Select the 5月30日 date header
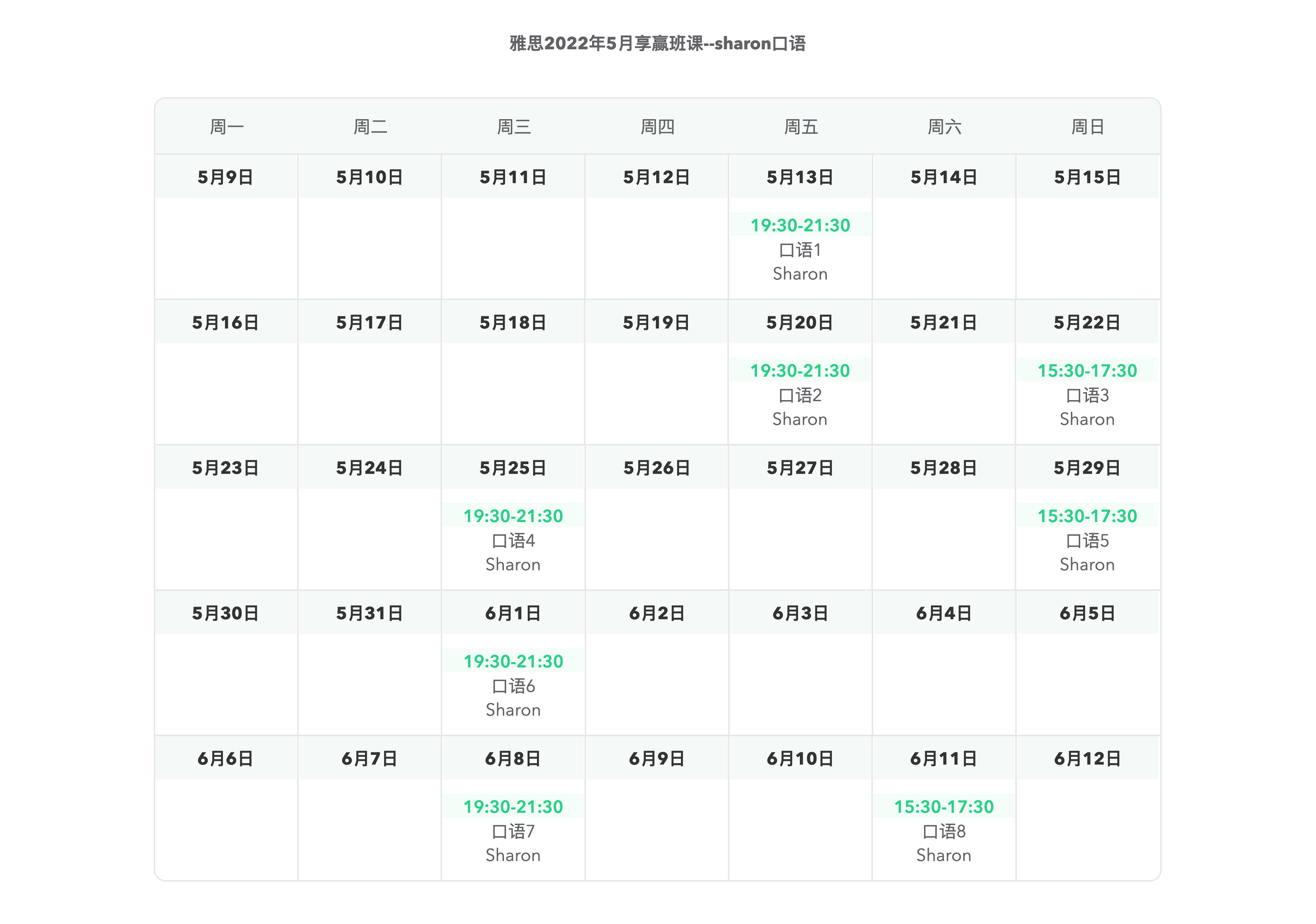 click(226, 613)
